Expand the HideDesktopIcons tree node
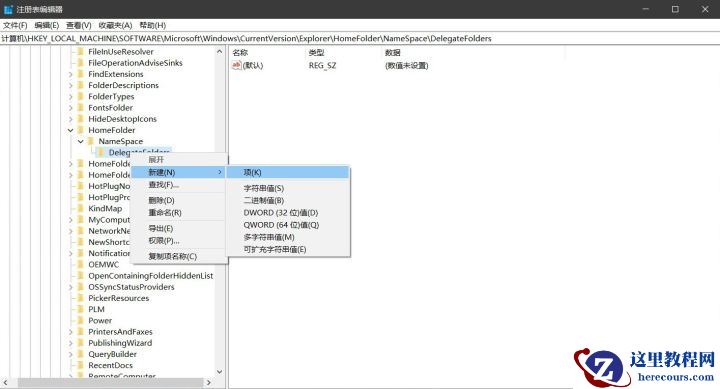720x389 pixels. (70, 119)
